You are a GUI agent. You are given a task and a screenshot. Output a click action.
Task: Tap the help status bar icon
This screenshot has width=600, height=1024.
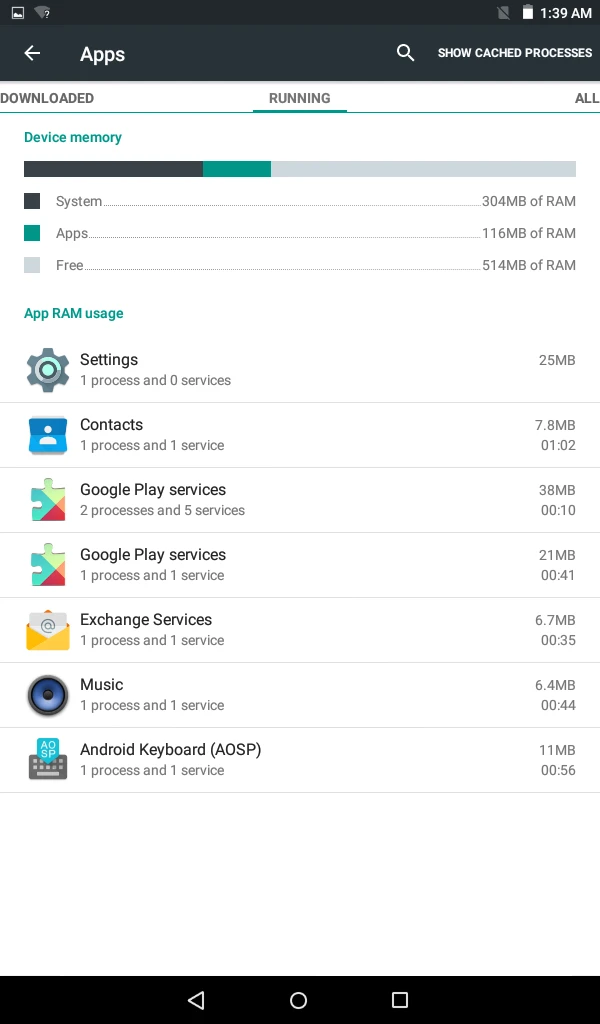point(42,12)
